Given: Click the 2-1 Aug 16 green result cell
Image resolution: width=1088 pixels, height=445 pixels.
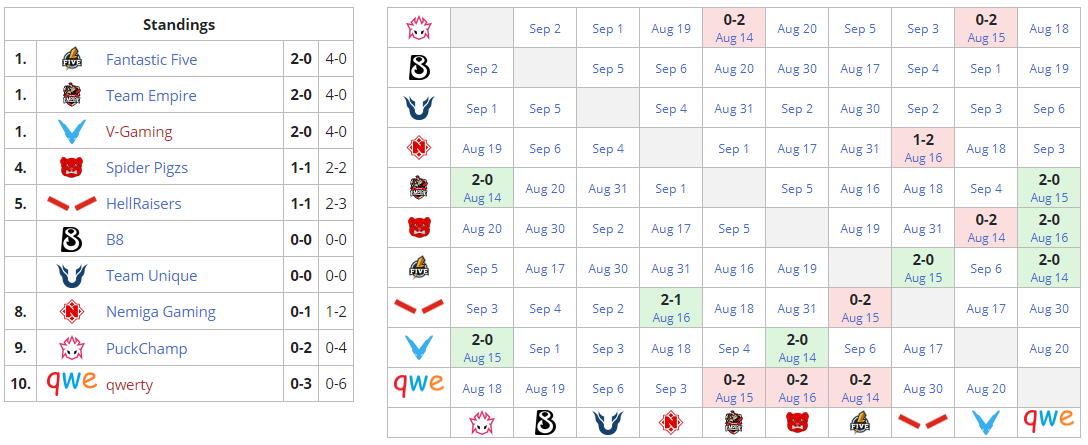Looking at the screenshot, I should (670, 308).
